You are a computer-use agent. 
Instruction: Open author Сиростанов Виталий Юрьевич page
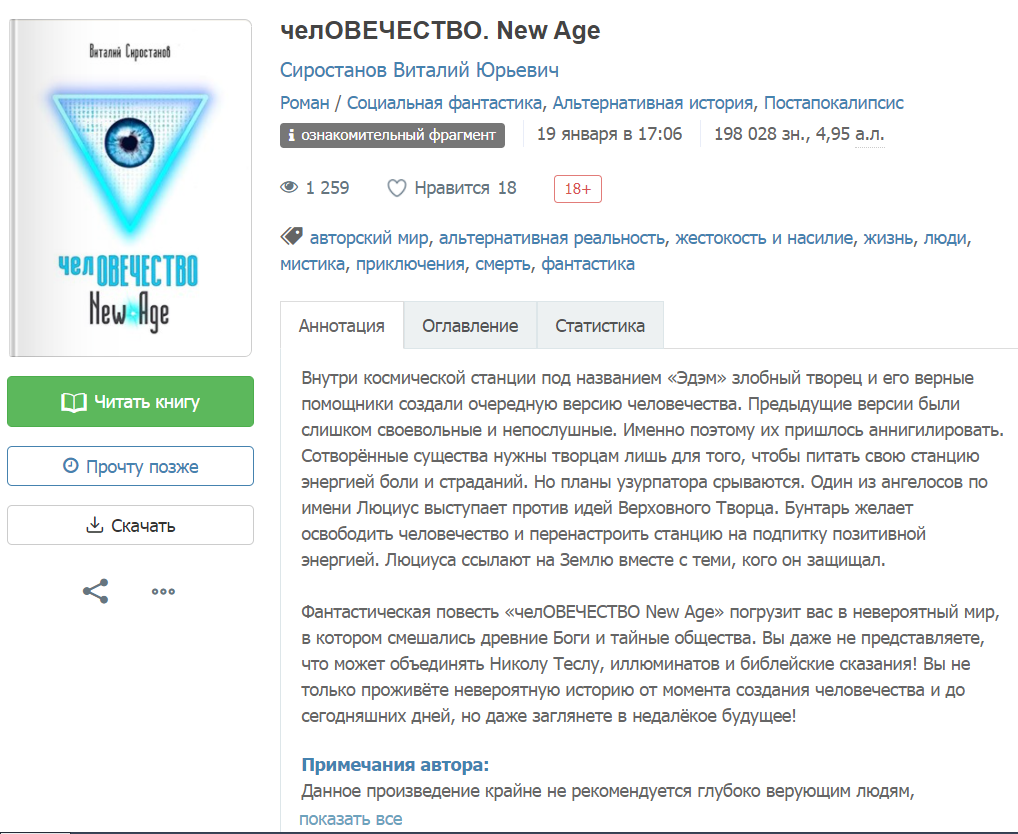point(419,70)
